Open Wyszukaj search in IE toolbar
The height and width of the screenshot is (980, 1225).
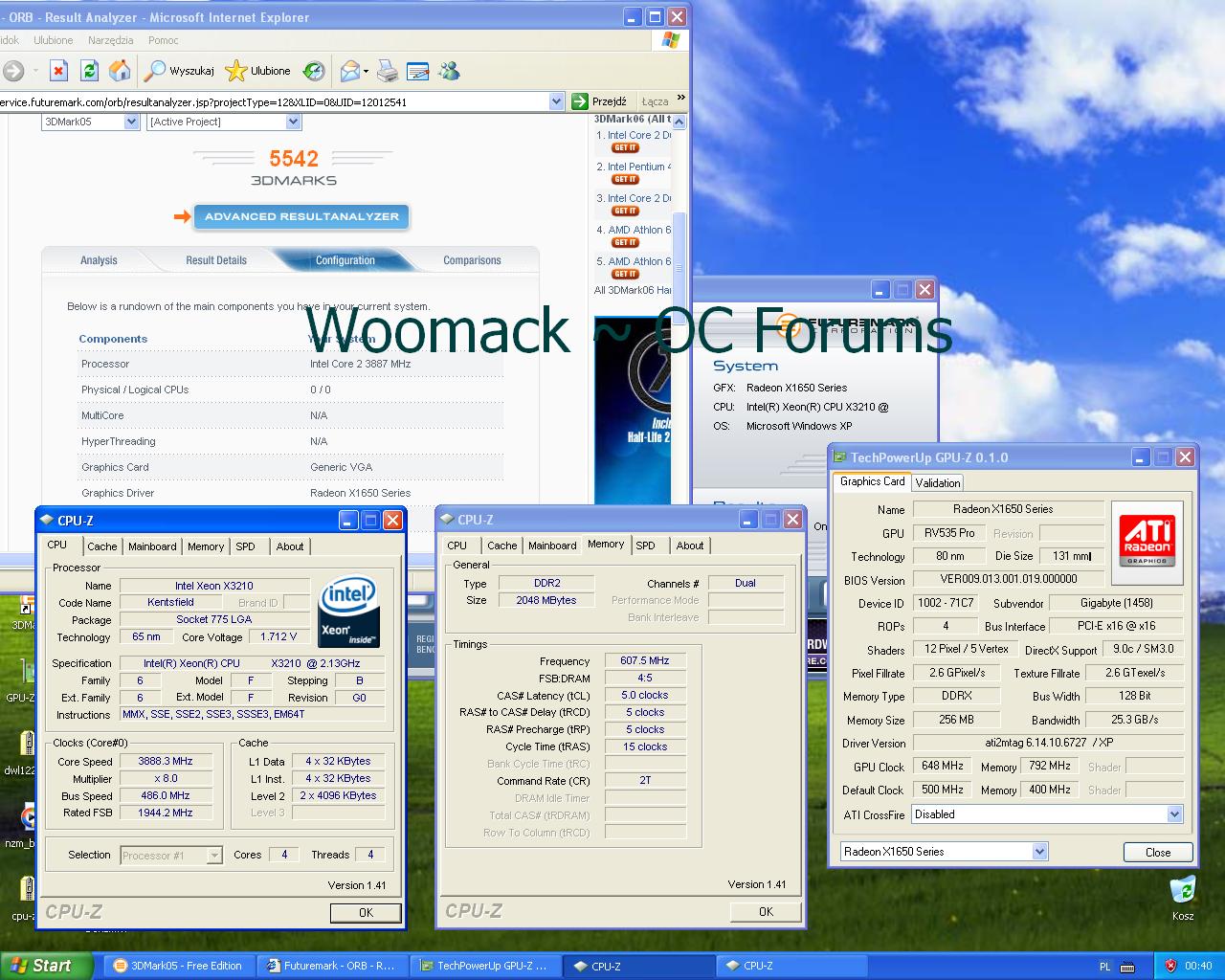pyautogui.click(x=180, y=71)
